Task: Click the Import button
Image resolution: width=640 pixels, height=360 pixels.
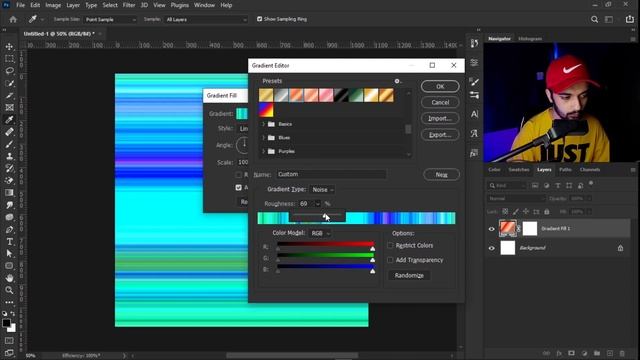Action: click(440, 118)
